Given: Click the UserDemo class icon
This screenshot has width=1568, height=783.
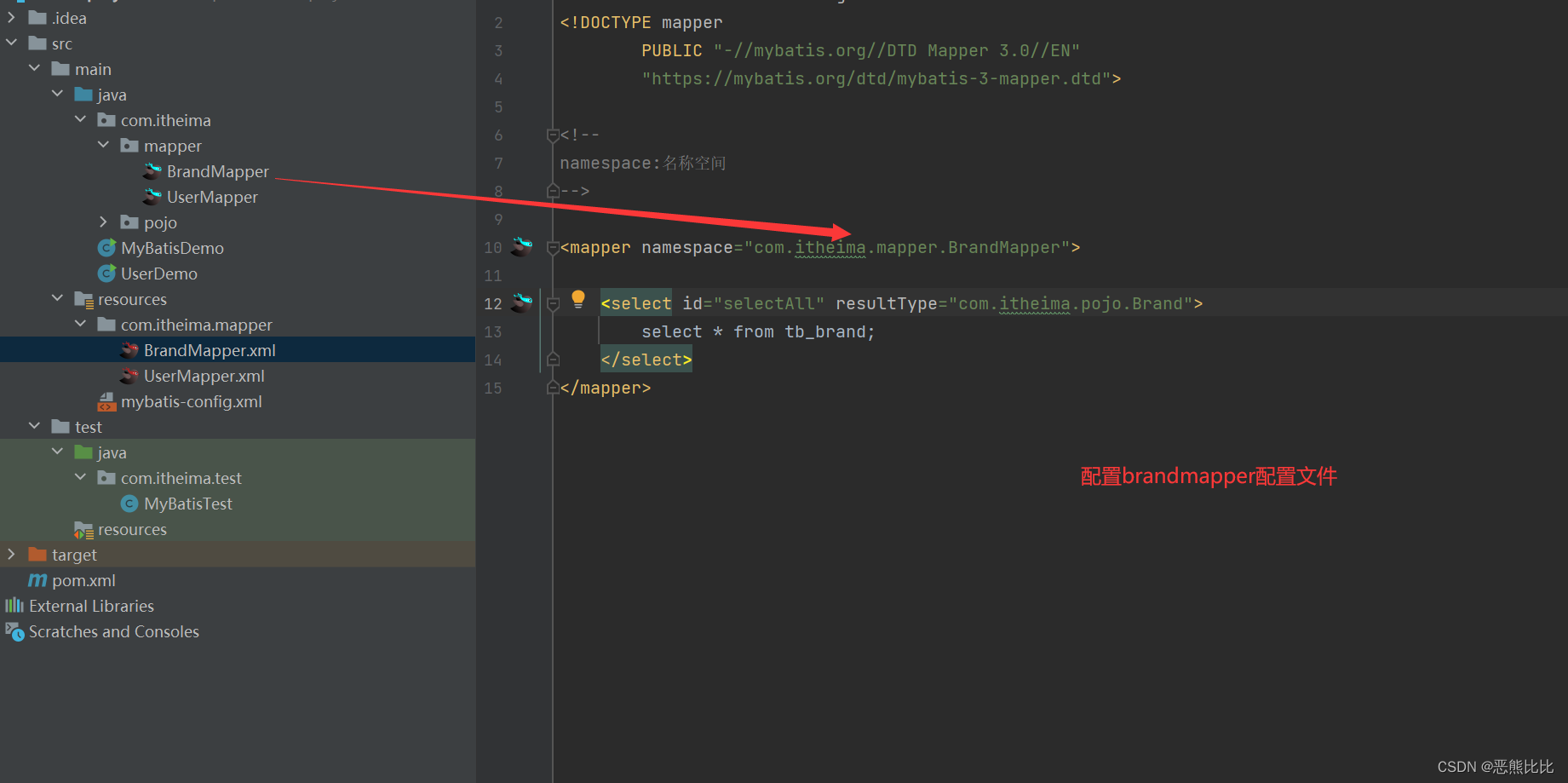Looking at the screenshot, I should [106, 273].
